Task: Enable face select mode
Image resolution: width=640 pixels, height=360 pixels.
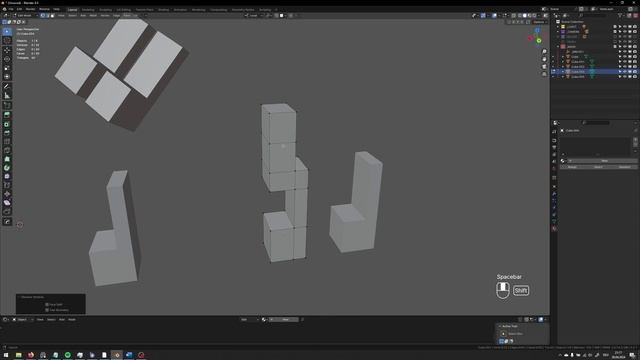Action: (52, 16)
